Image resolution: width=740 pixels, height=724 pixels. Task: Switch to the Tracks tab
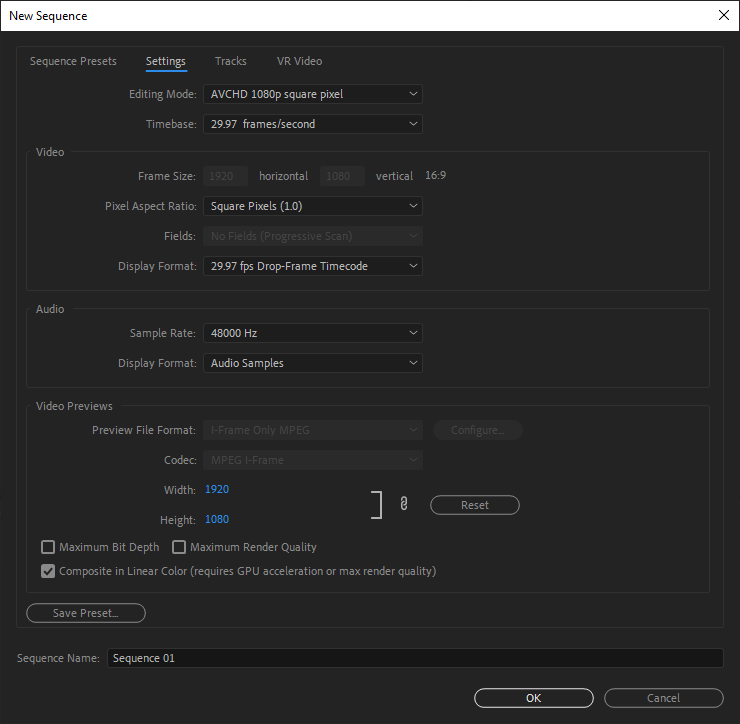[231, 61]
